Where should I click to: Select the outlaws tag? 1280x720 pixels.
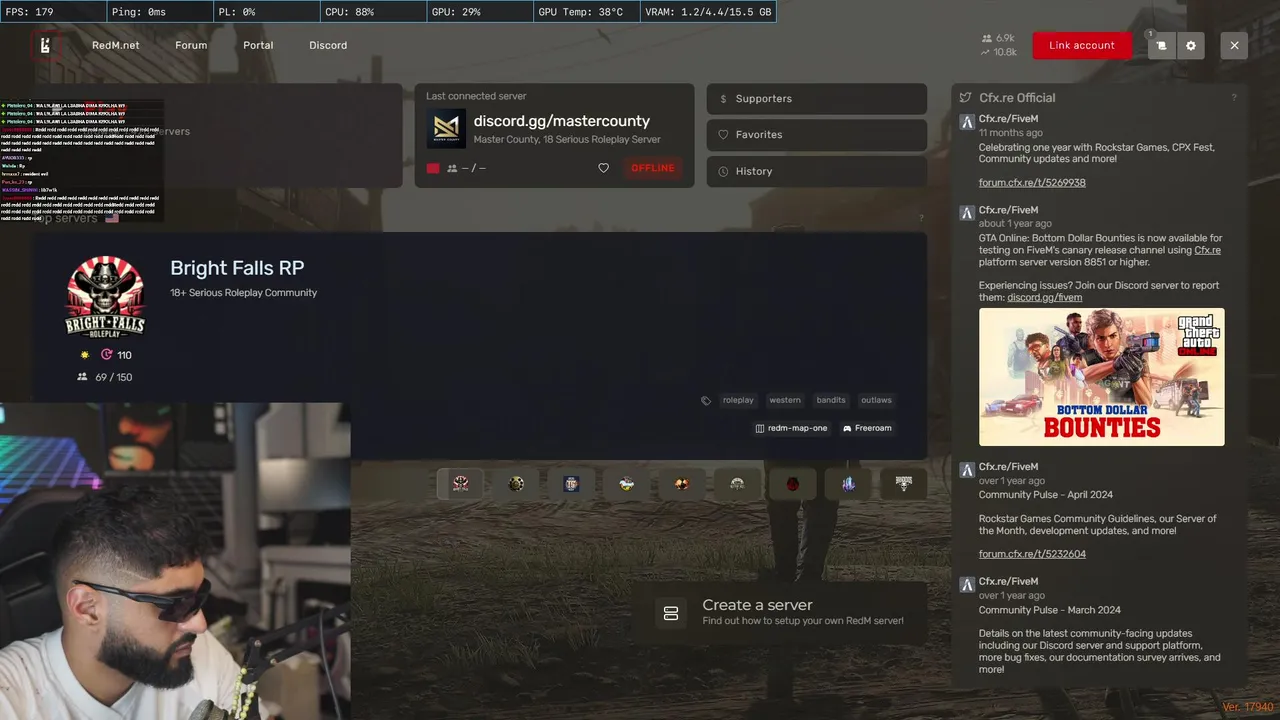pyautogui.click(x=876, y=400)
